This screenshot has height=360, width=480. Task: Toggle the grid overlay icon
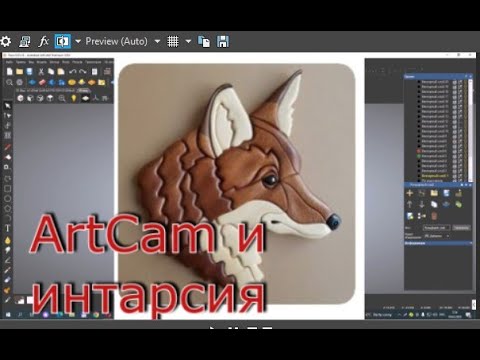point(173,41)
